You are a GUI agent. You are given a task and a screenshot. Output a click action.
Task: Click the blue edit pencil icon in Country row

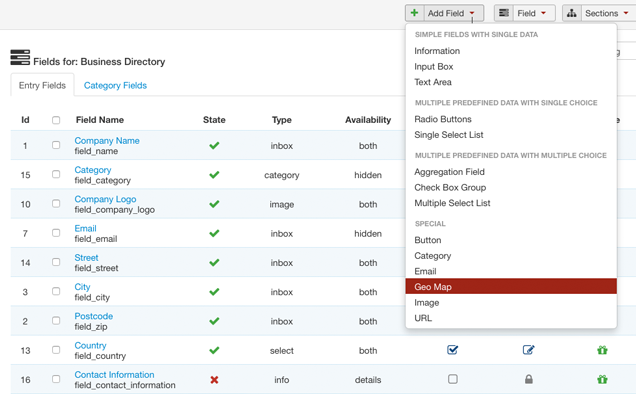[x=529, y=349]
